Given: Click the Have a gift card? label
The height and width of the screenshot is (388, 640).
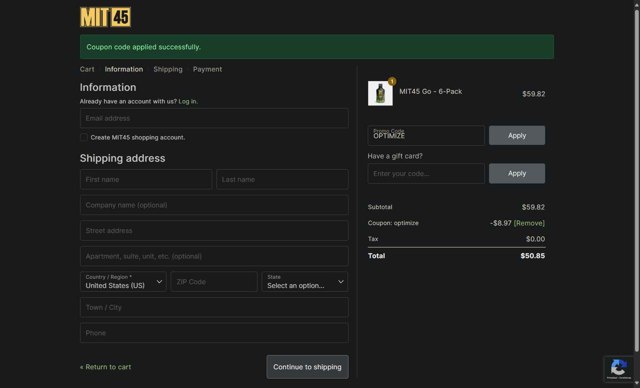Looking at the screenshot, I should point(395,156).
